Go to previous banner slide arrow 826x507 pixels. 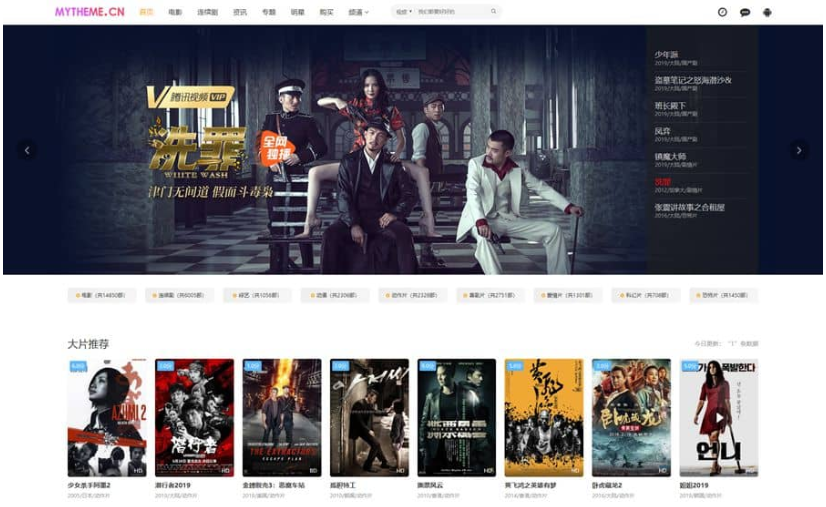[x=27, y=150]
